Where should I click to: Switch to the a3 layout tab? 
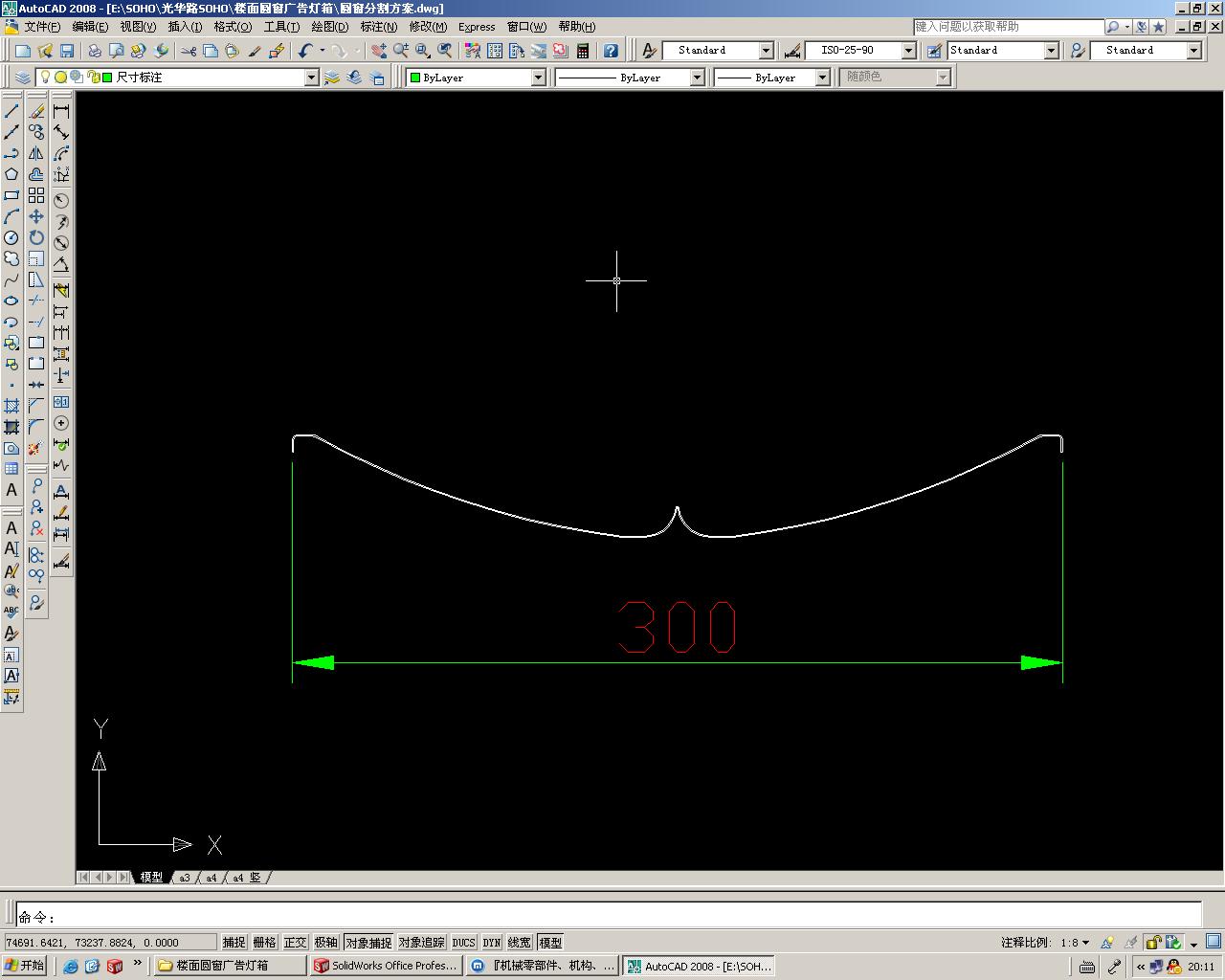(x=185, y=877)
